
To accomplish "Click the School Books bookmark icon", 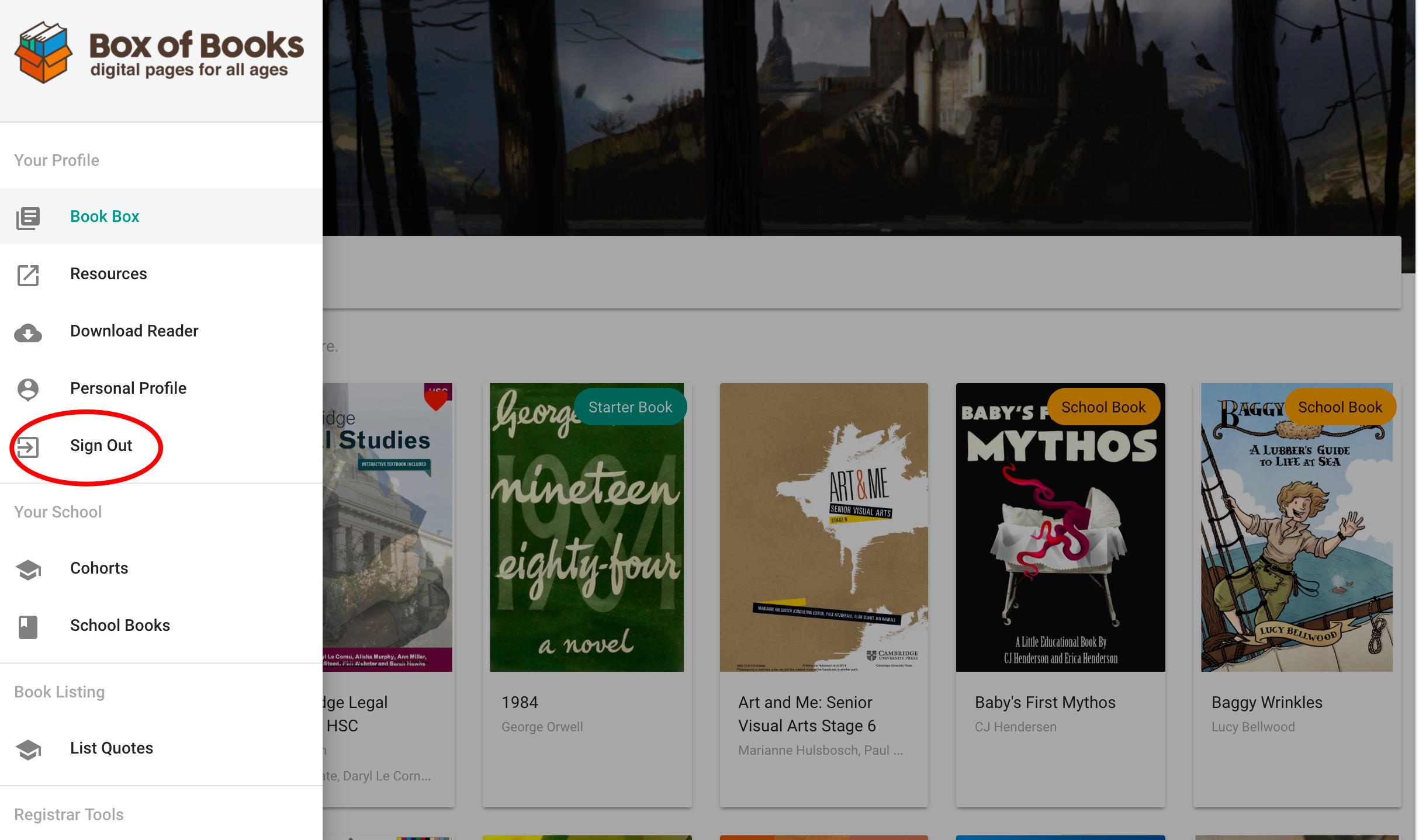I will (28, 627).
